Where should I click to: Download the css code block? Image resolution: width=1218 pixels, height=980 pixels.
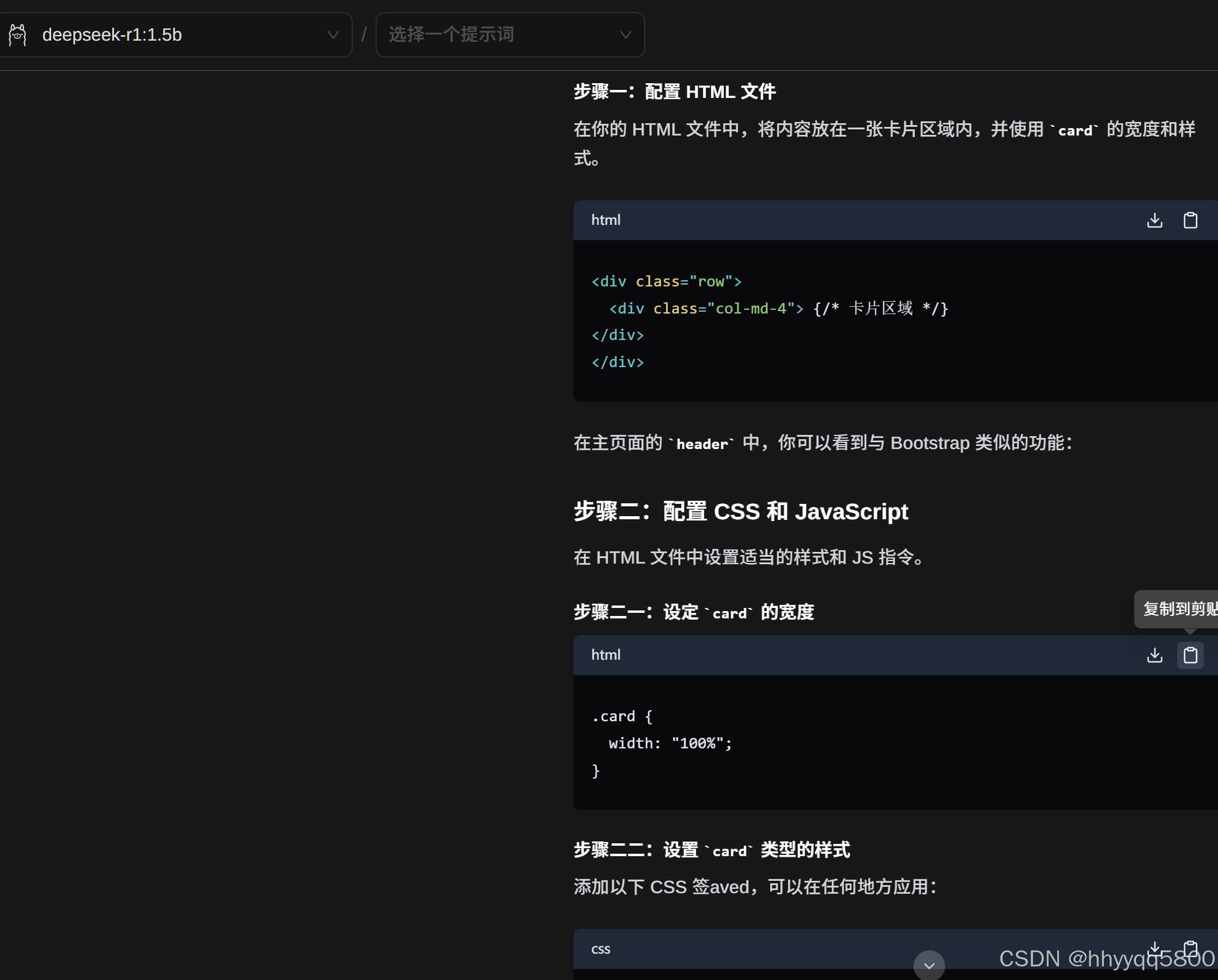1155,948
